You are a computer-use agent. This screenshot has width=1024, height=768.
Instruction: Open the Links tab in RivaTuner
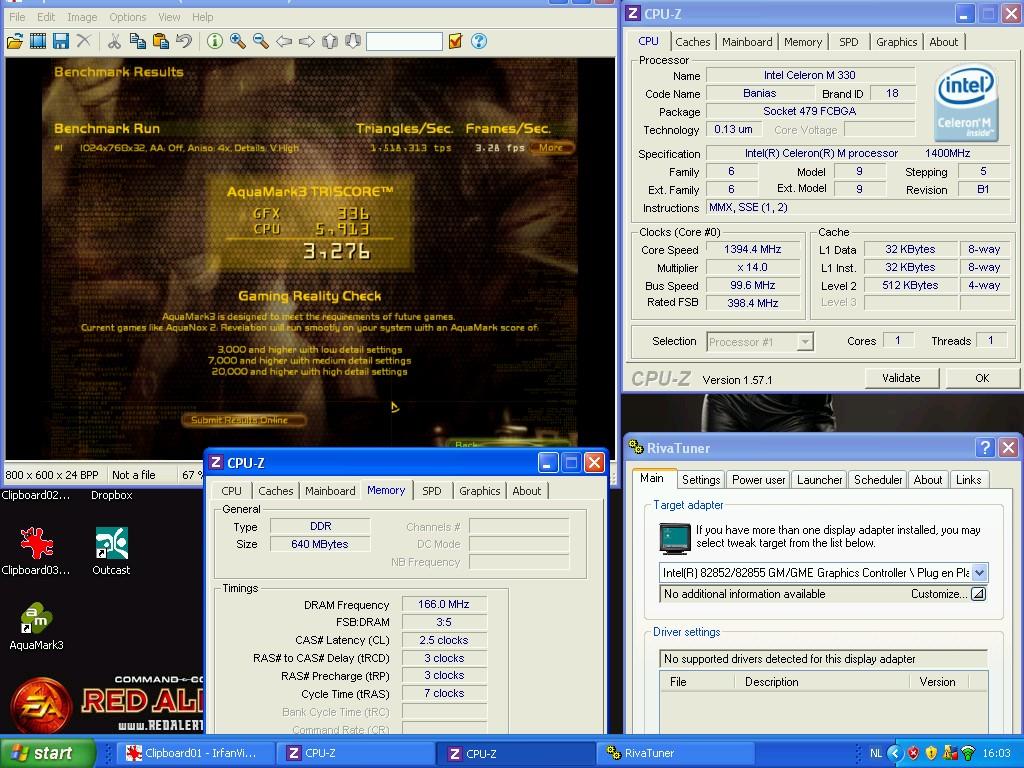tap(968, 480)
